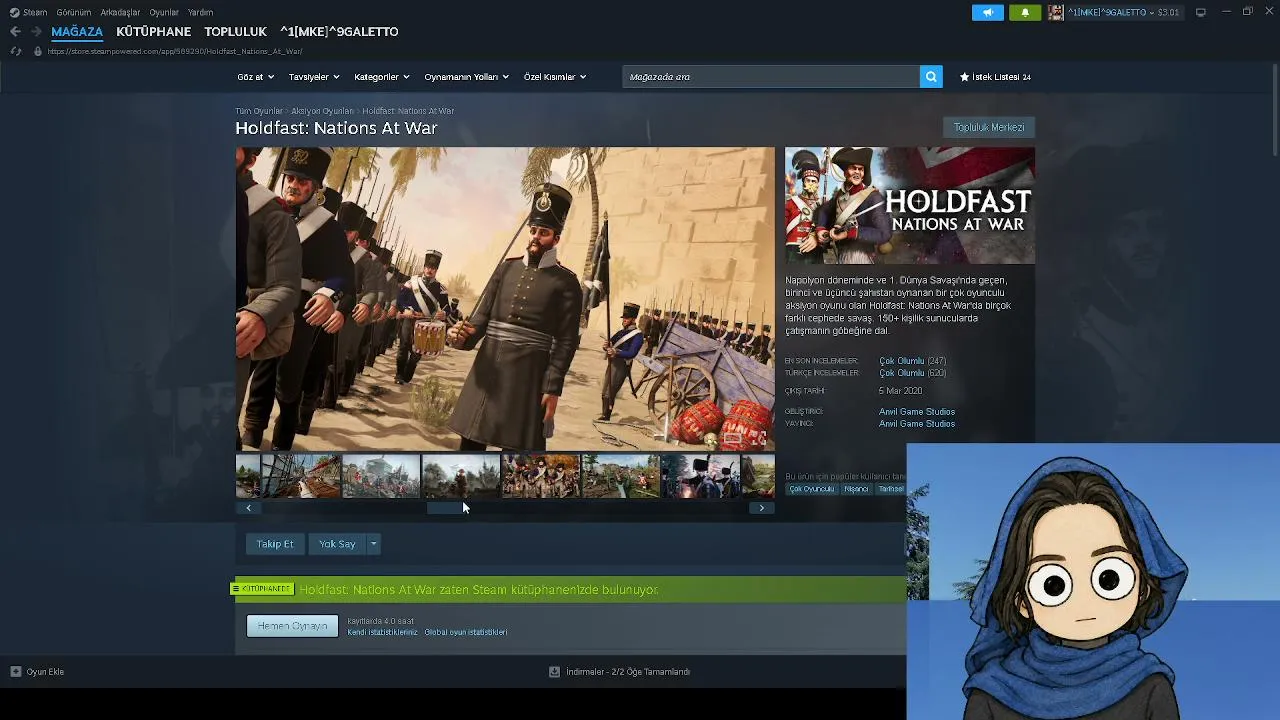Open Global oyun istatistikleri link
This screenshot has width=1280, height=720.
coord(466,632)
